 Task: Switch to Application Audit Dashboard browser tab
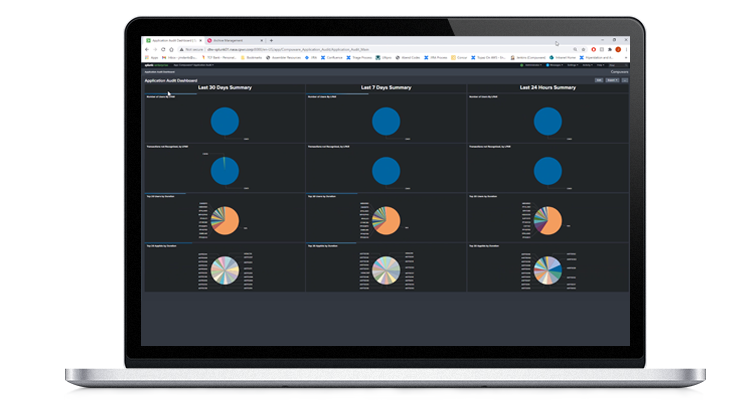tap(172, 39)
